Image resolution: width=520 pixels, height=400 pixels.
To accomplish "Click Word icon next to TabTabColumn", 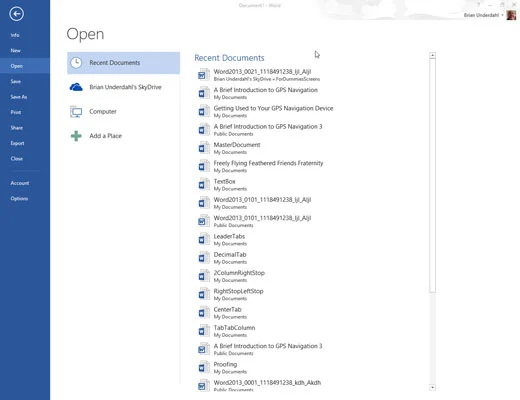I will 203,331.
